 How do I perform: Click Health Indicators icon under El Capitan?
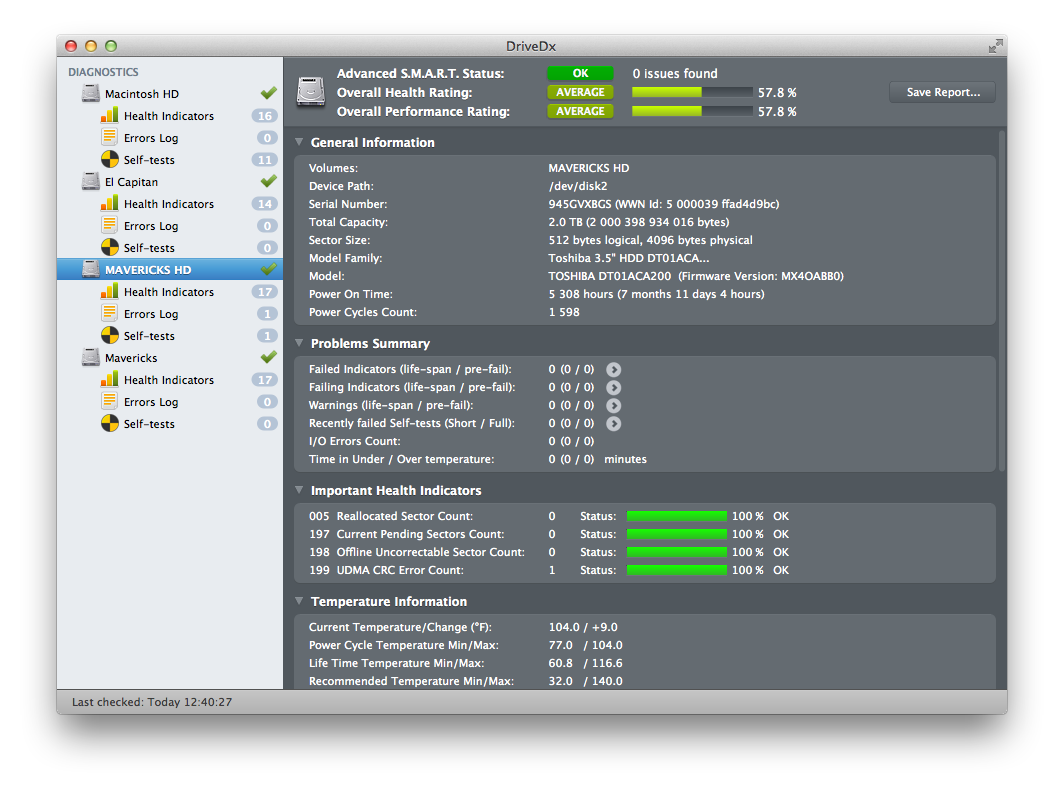pos(109,204)
